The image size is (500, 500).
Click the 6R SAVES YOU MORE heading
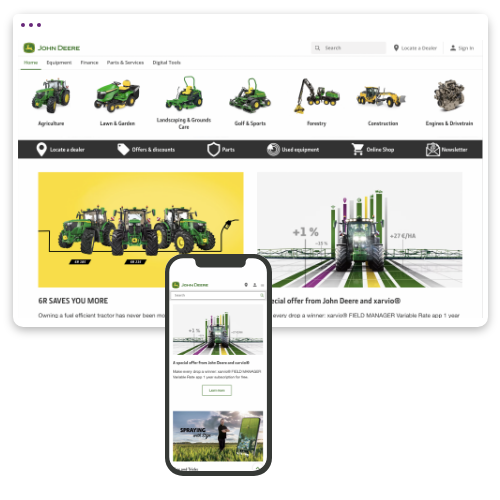73,301
